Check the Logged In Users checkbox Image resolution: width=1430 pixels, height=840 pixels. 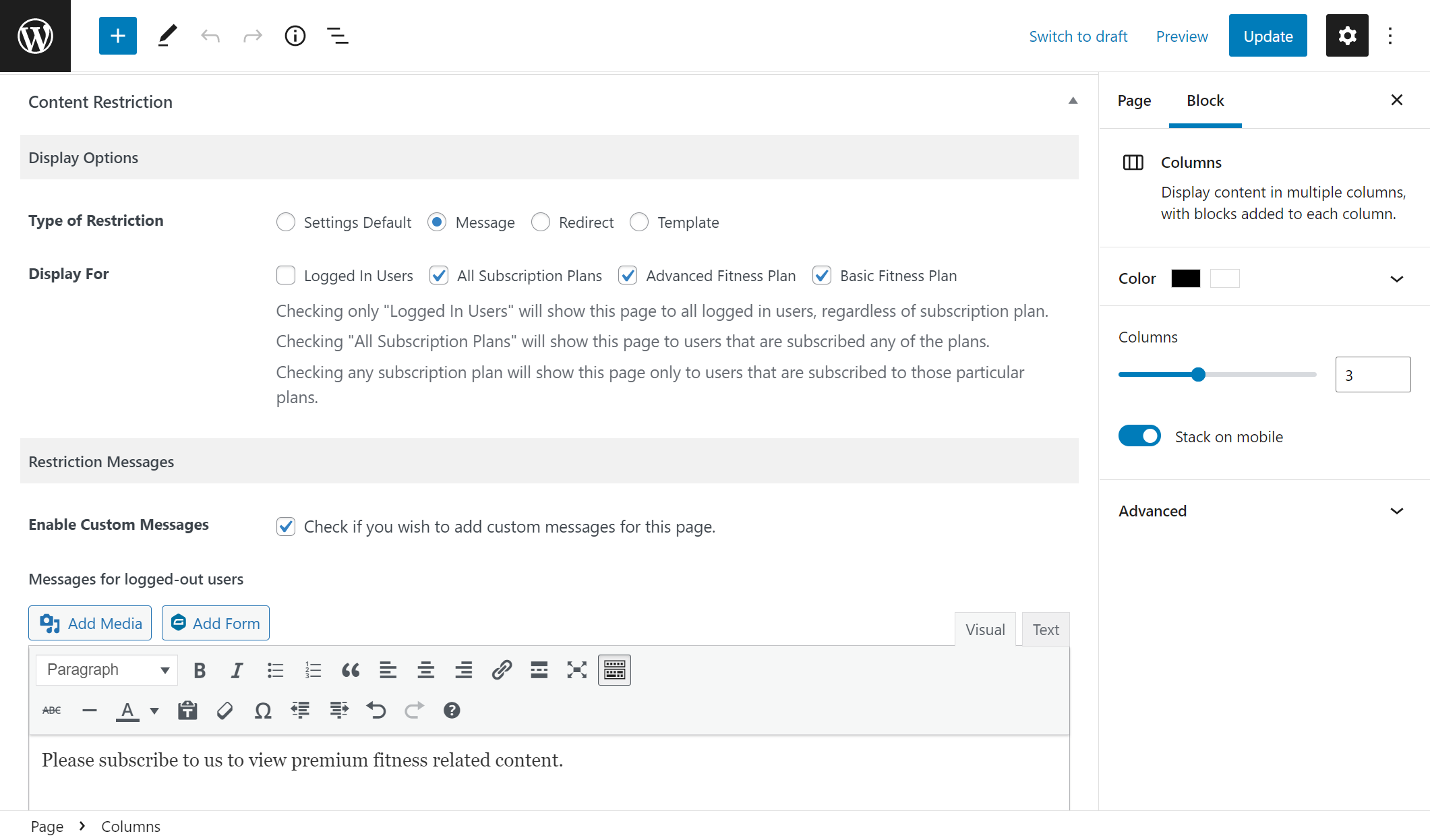286,275
